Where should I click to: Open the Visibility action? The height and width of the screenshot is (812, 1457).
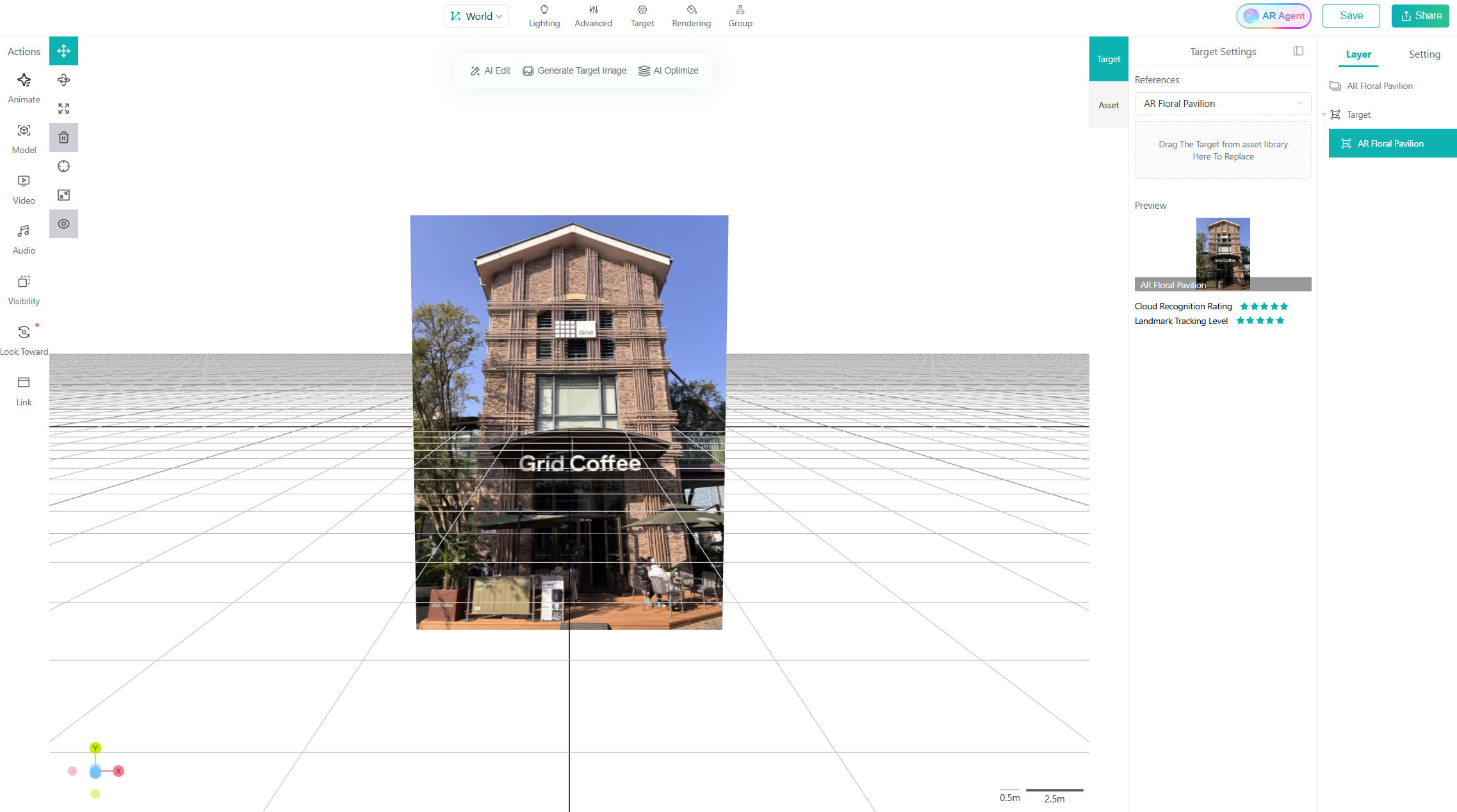coord(24,289)
